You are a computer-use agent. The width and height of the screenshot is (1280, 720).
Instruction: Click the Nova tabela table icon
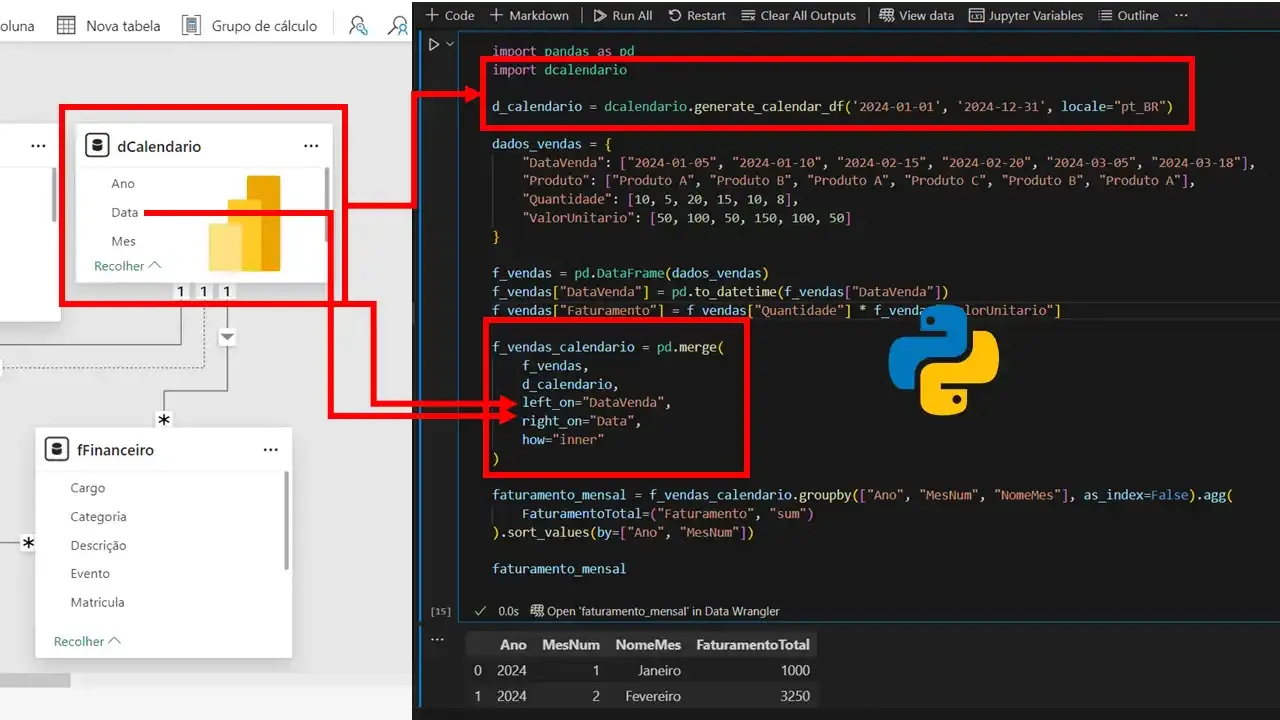tap(66, 26)
